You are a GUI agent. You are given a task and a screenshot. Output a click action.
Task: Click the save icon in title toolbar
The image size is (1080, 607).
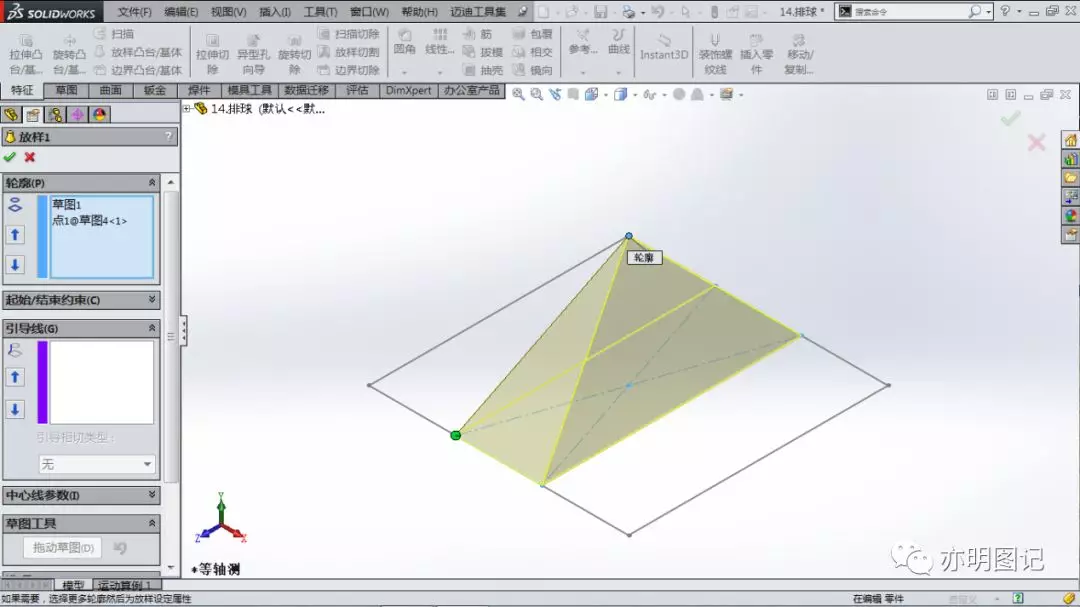click(x=601, y=12)
